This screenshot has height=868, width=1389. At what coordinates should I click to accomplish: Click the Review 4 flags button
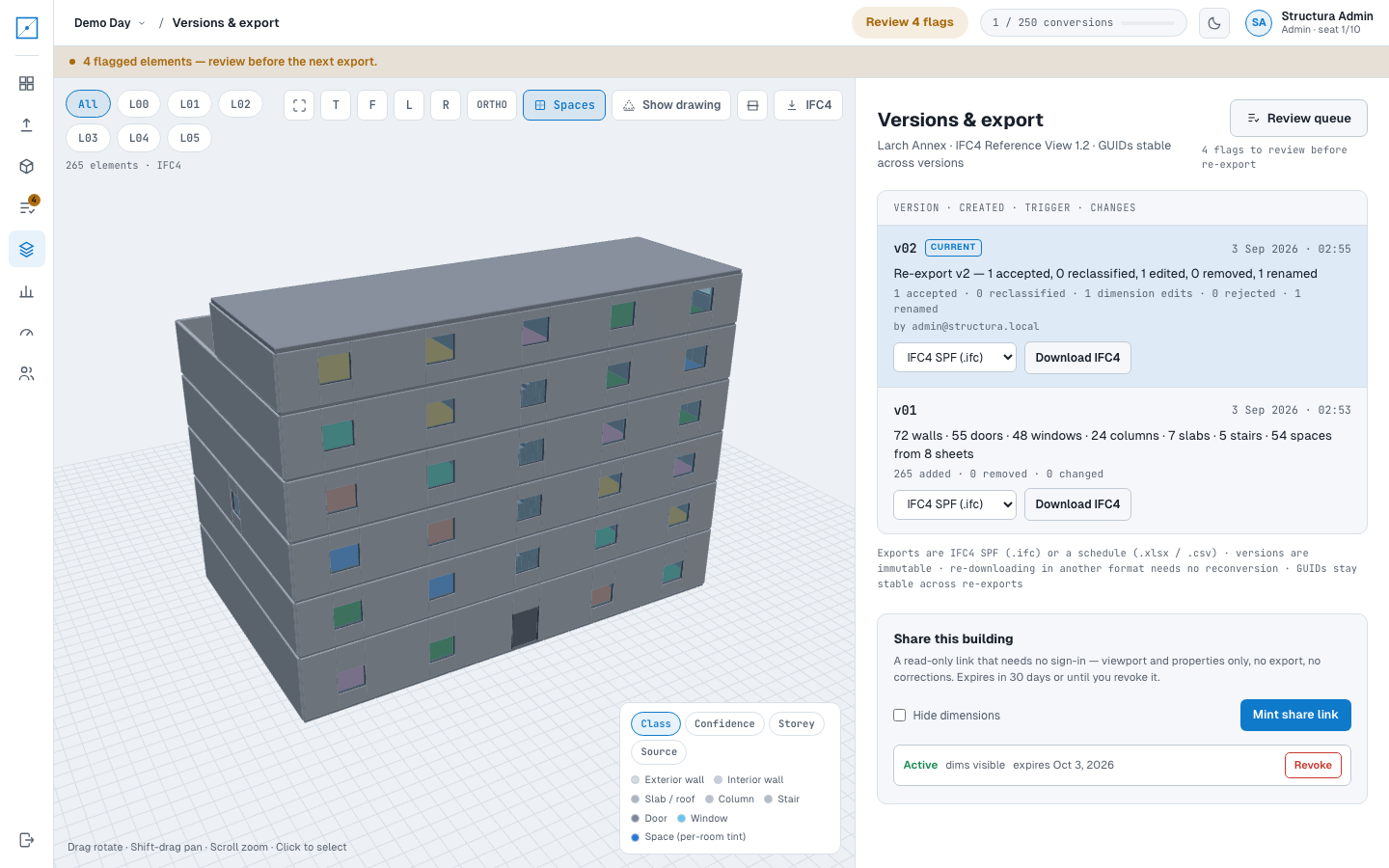910,23
